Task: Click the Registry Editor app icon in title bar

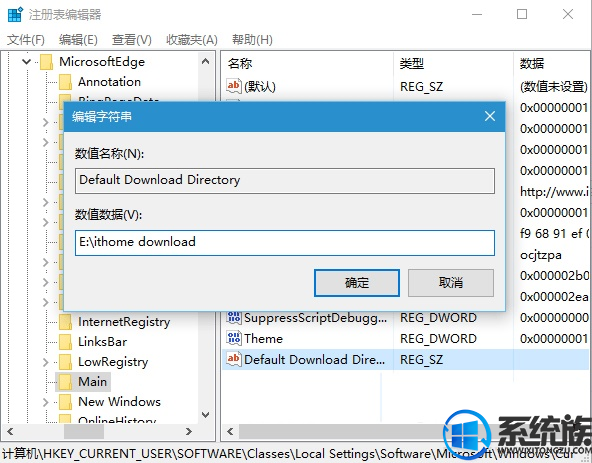Action: [15, 15]
